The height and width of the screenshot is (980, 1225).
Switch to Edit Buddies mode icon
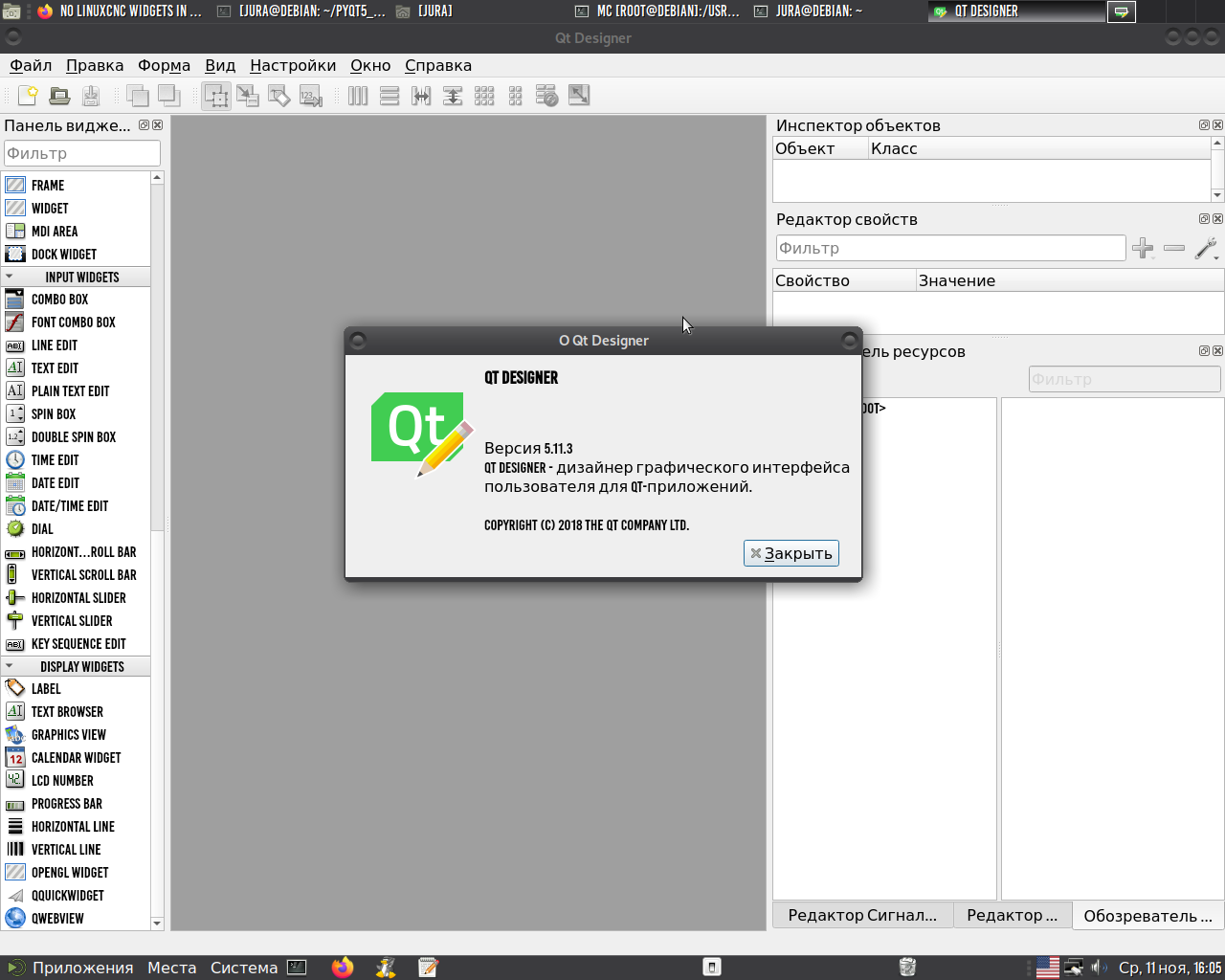coord(279,96)
